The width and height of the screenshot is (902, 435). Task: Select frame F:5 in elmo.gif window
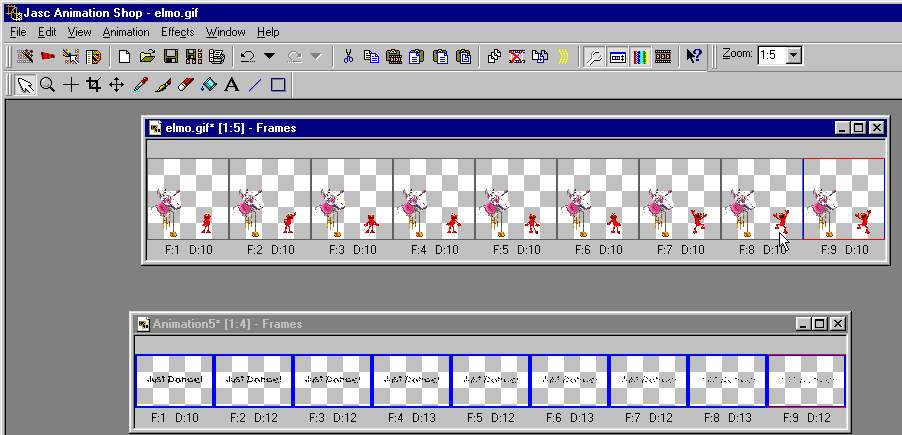pyautogui.click(x=515, y=199)
